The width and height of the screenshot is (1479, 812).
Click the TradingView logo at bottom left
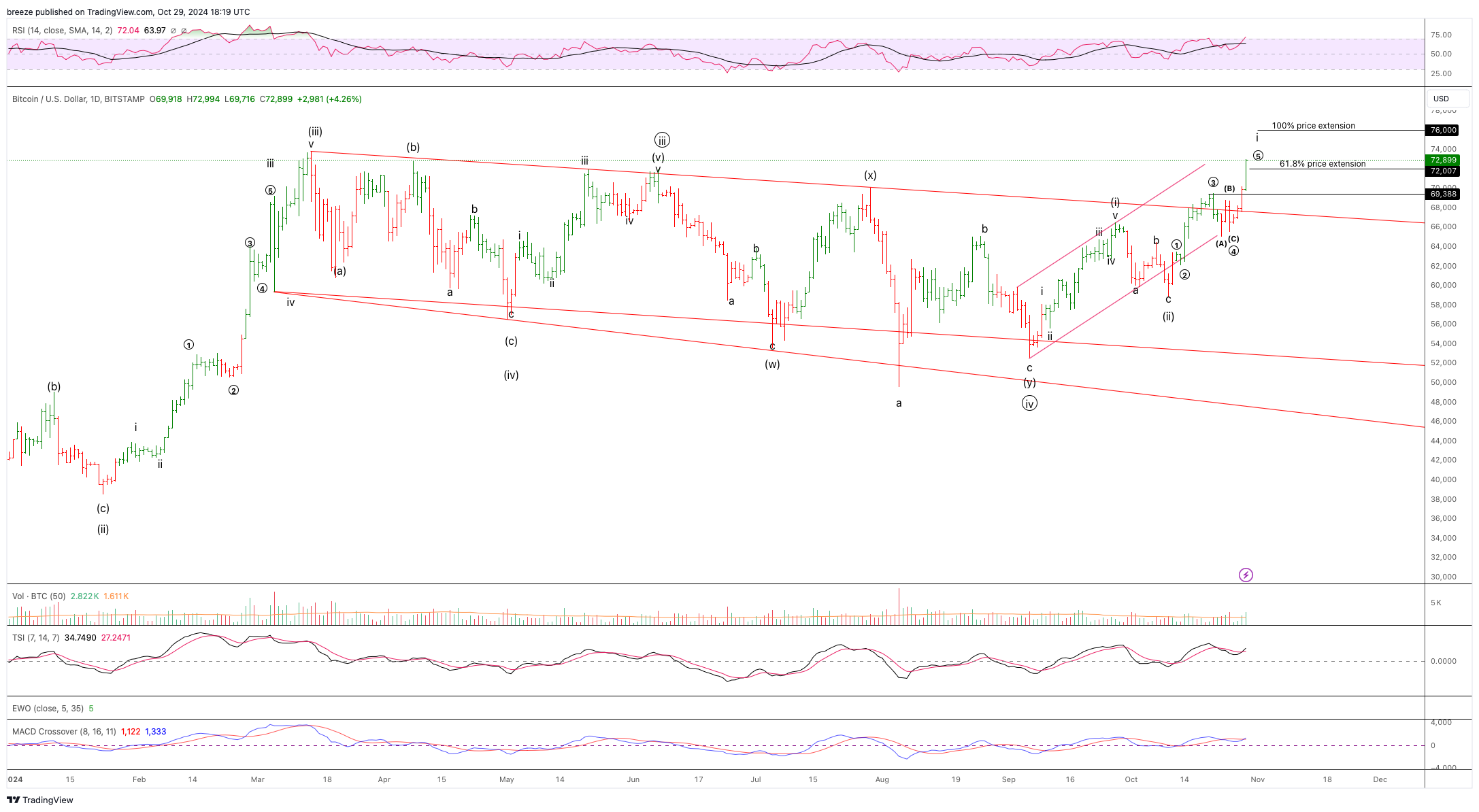click(41, 800)
